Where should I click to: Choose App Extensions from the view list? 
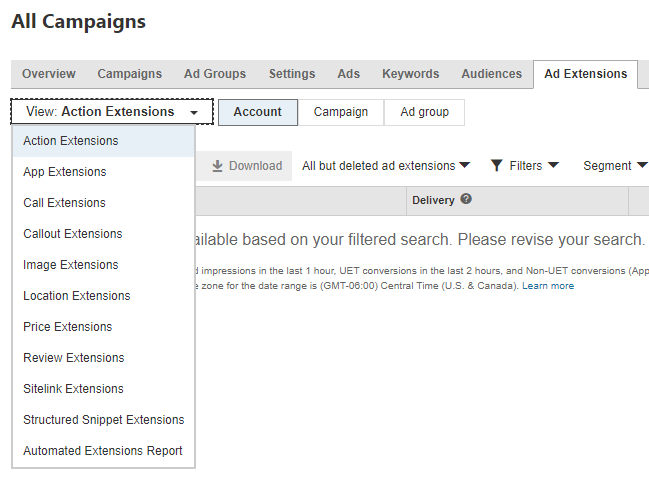click(103, 172)
